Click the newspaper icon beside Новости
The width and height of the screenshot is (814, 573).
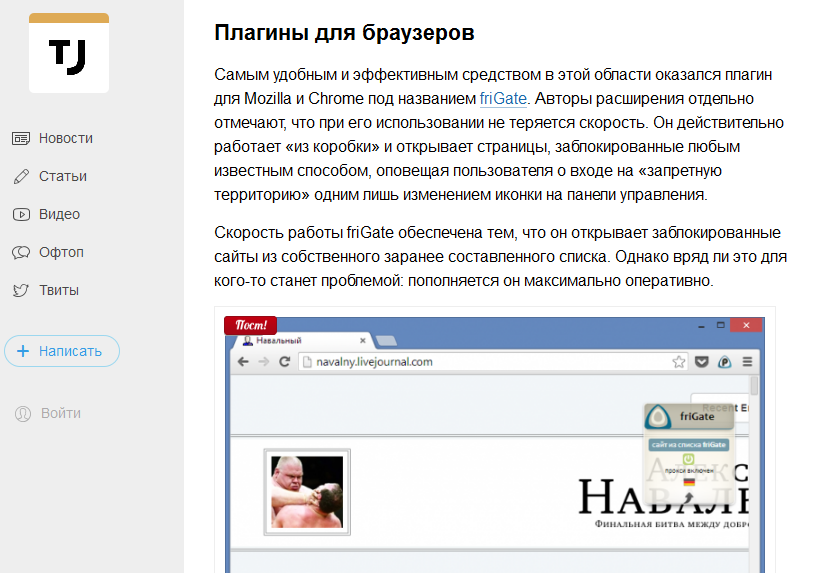(21, 139)
